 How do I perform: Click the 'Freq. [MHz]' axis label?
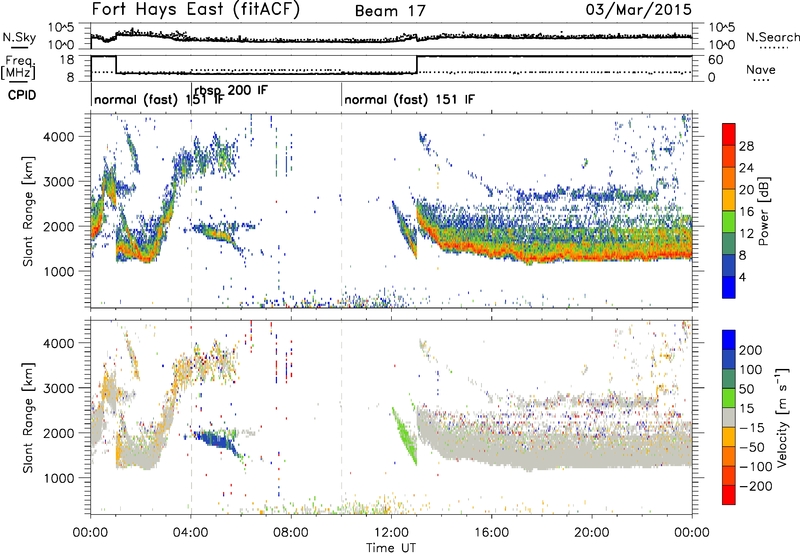pyautogui.click(x=19, y=68)
